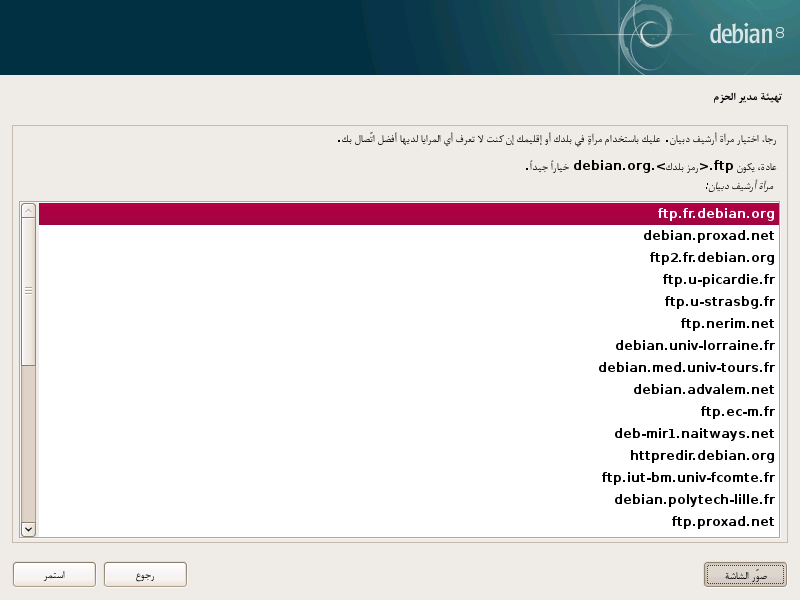Screen dimensions: 800x600
Task: Pick debian.med.univ-tours.fr from list
Action: [686, 368]
